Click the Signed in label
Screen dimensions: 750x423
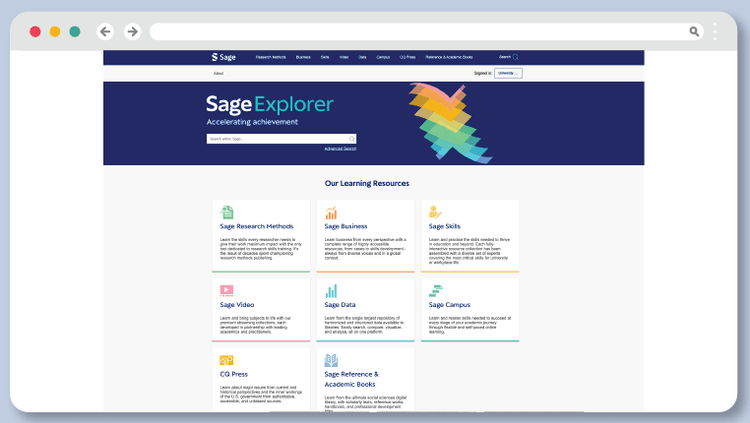click(x=483, y=73)
